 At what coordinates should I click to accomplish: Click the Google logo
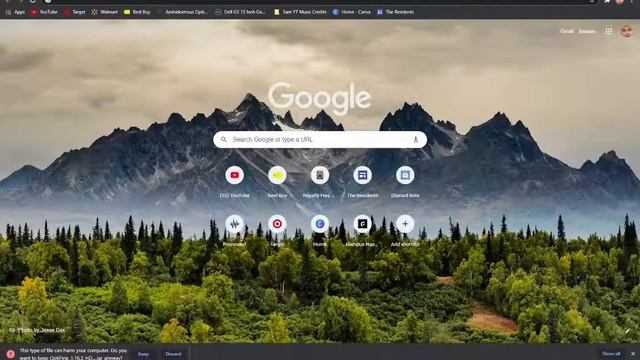tap(319, 98)
